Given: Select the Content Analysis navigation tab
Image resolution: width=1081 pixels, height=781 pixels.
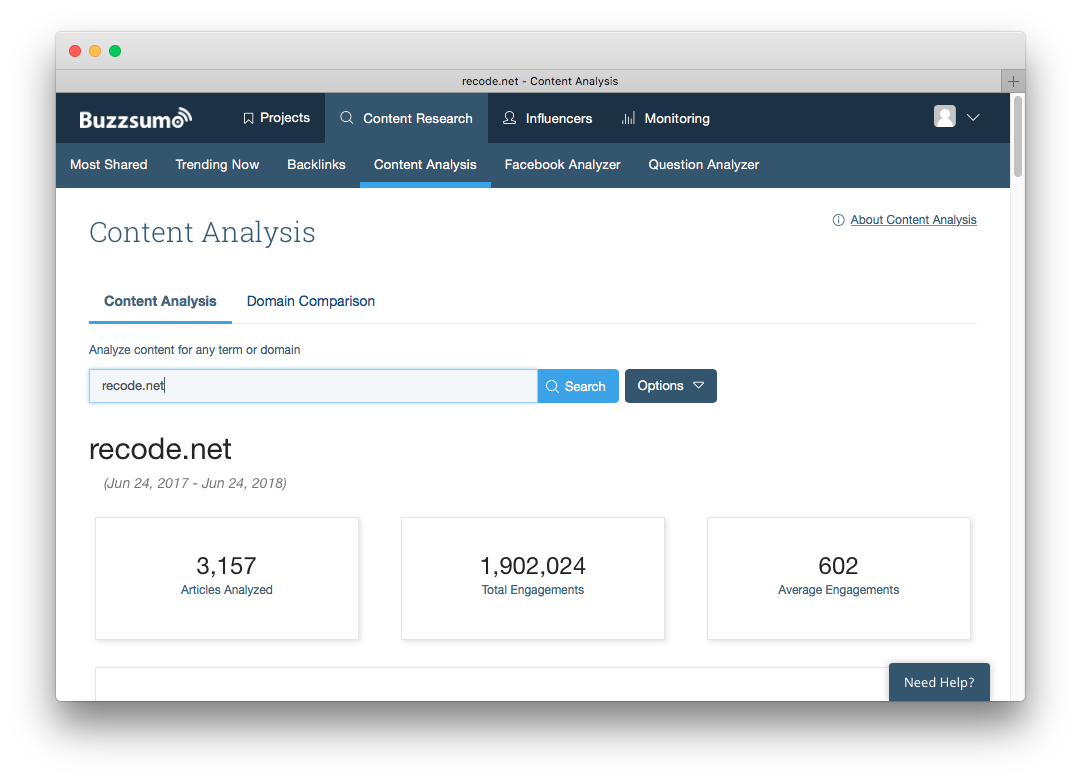Looking at the screenshot, I should tap(425, 165).
